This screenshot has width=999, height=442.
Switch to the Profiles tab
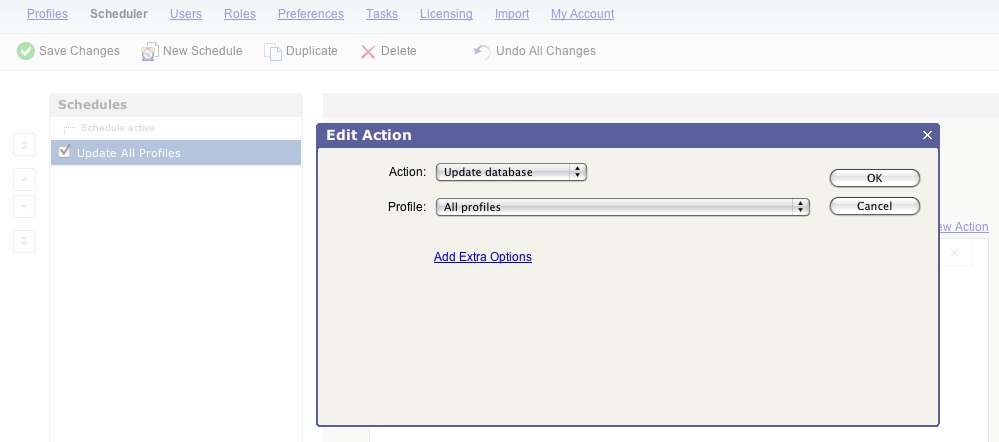point(47,14)
